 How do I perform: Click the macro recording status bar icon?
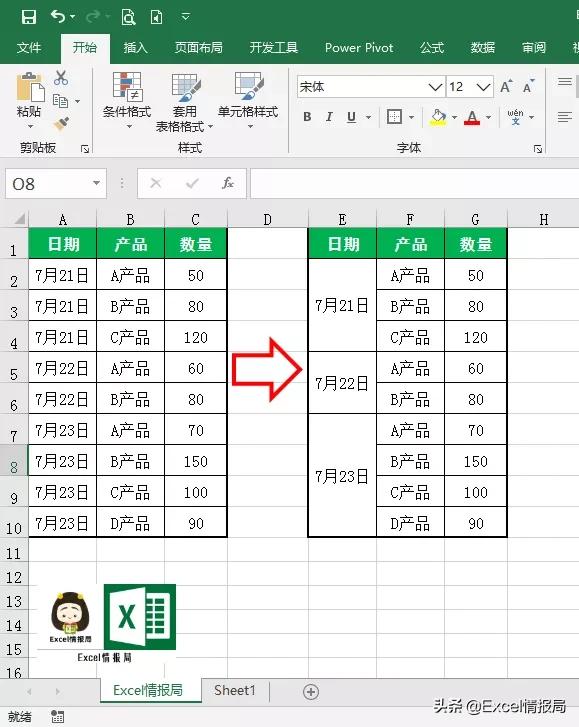tap(57, 716)
